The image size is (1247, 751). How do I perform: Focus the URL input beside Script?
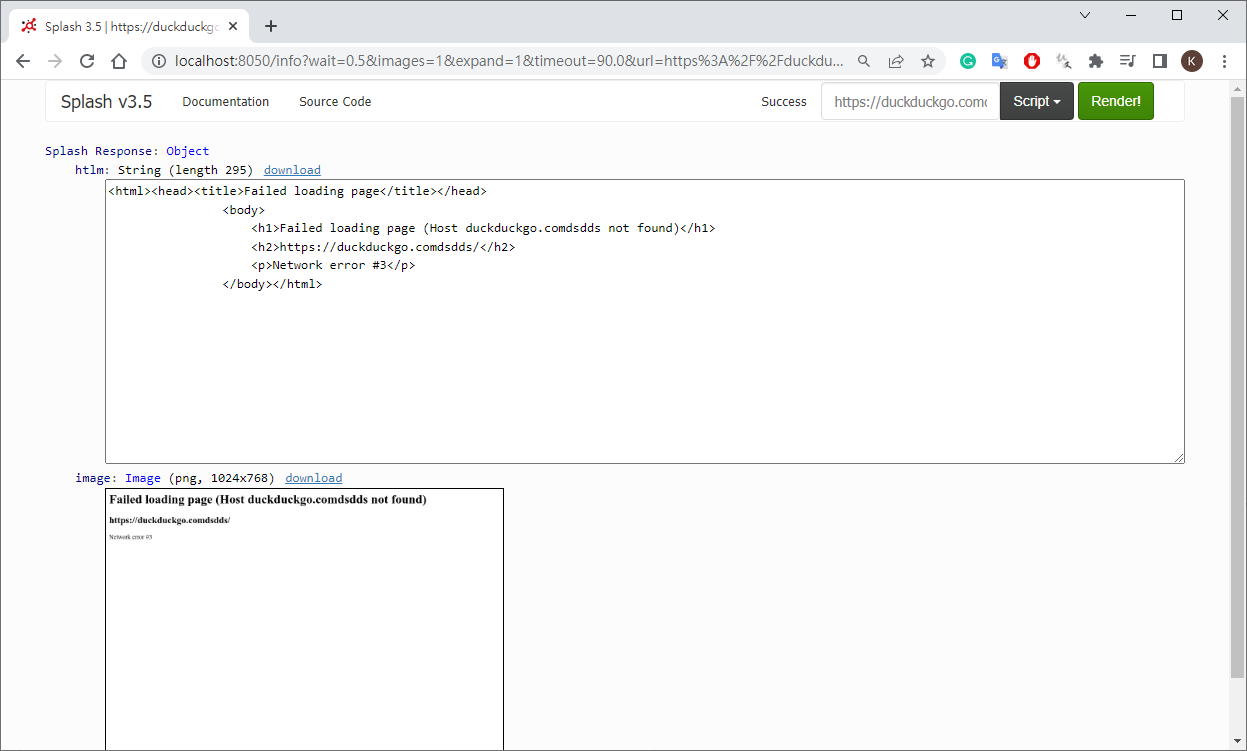[910, 101]
